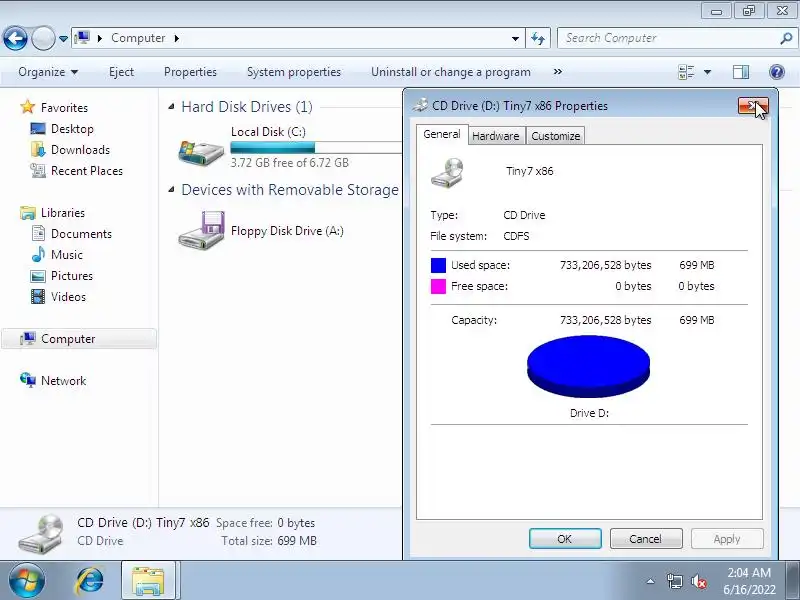800x600 pixels.
Task: Click OK in Properties dialog
Action: coord(565,539)
